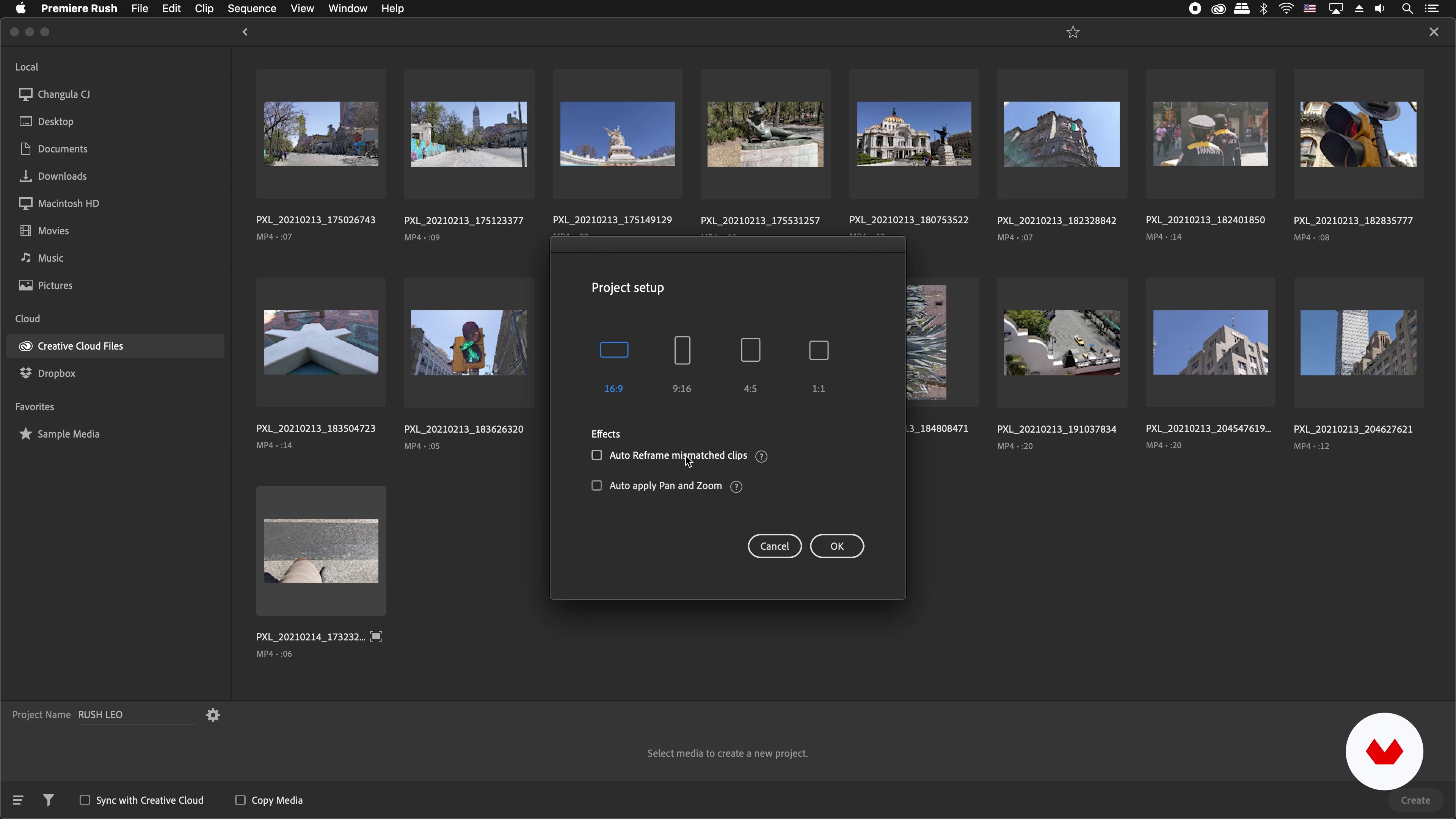Open Spotlight search in menu bar
1456x819 pixels.
tap(1407, 8)
